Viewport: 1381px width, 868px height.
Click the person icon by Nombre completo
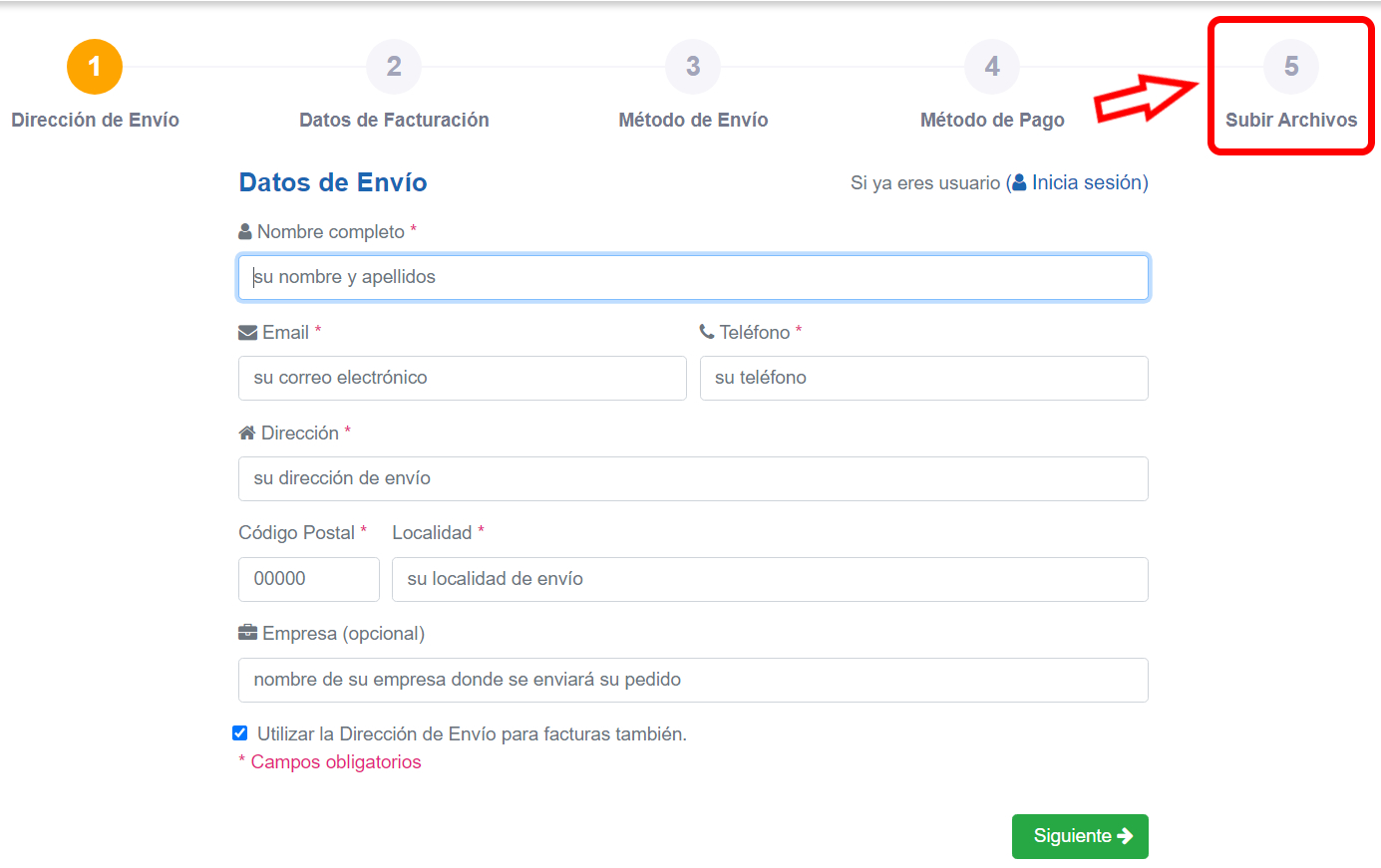pos(245,231)
